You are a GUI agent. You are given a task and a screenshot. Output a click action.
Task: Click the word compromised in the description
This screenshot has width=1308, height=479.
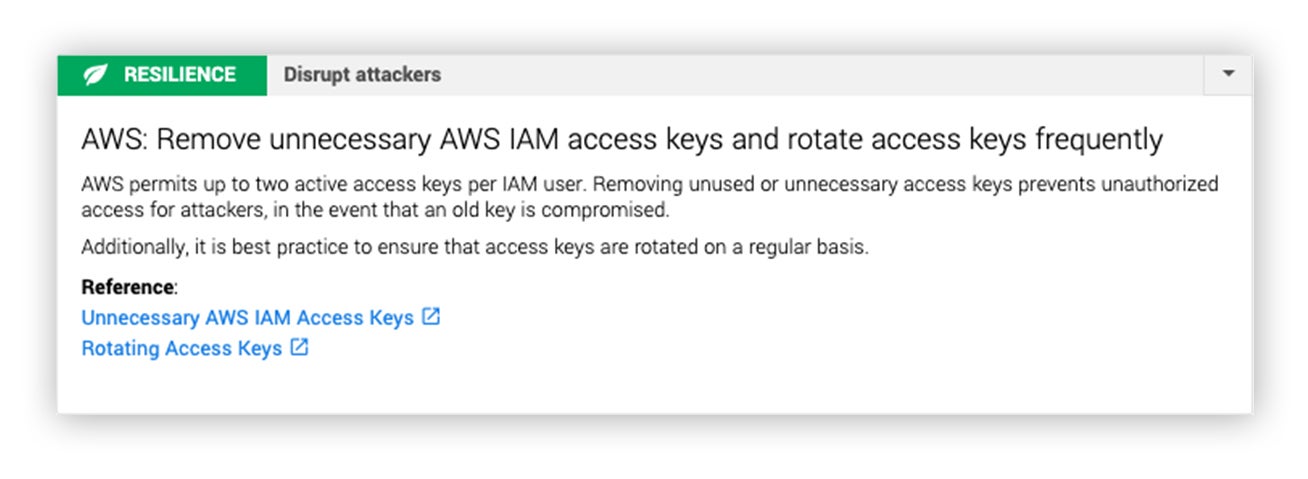(x=614, y=211)
